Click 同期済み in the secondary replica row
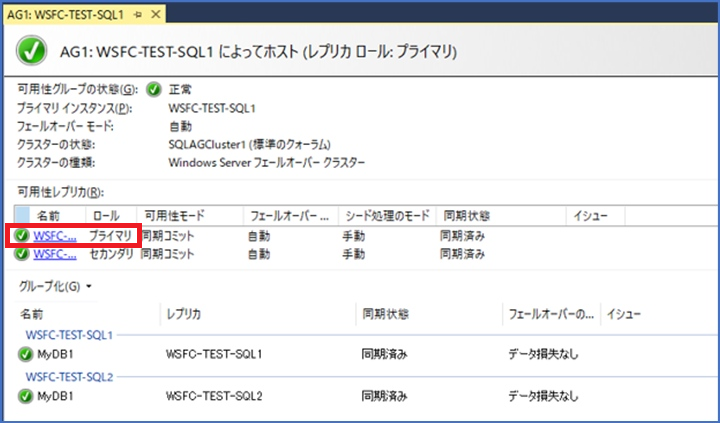 tap(462, 254)
